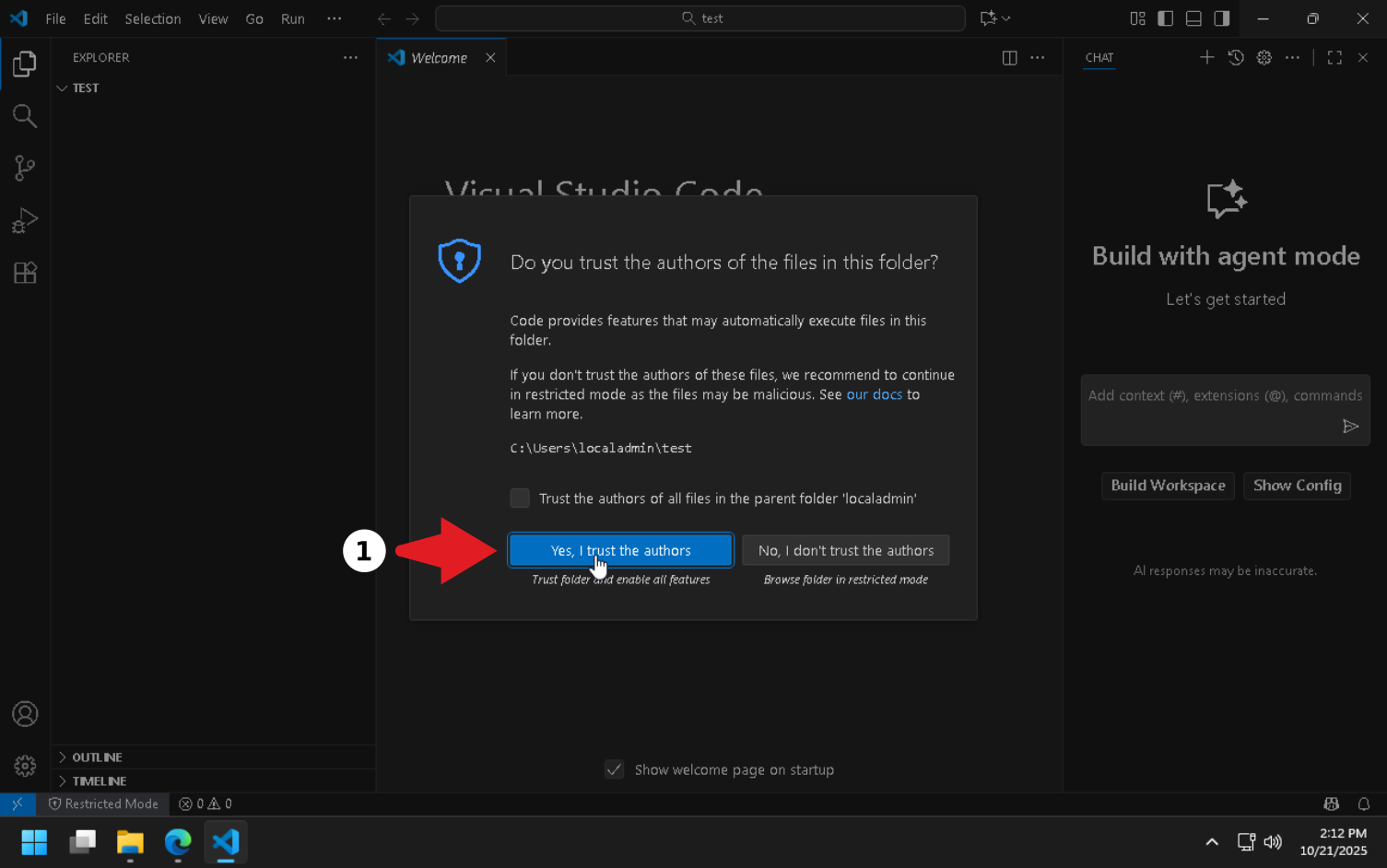
Task: Select the Welcome editor tab
Action: click(x=439, y=58)
